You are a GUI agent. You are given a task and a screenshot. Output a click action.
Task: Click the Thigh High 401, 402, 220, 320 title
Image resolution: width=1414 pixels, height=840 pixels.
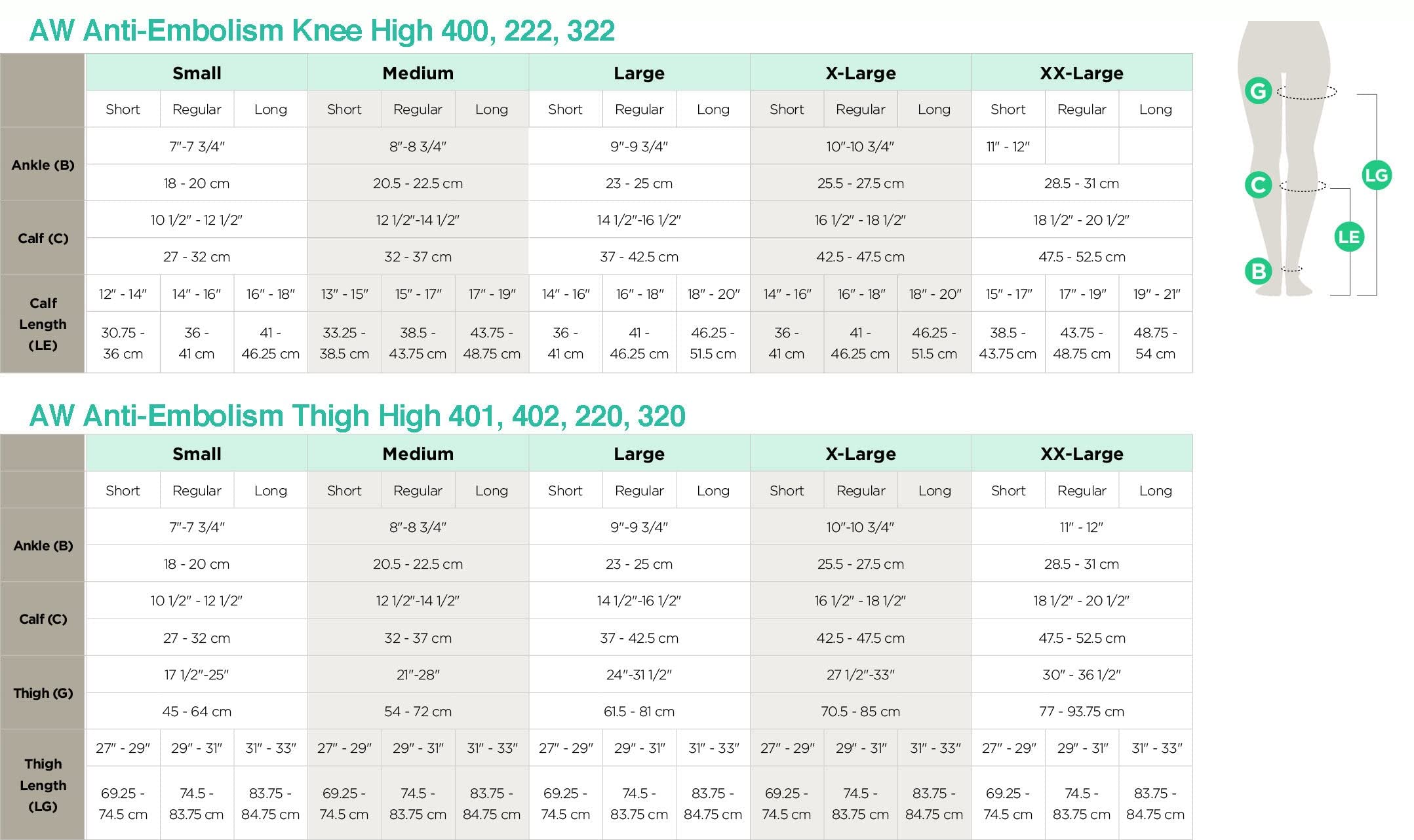pyautogui.click(x=357, y=416)
